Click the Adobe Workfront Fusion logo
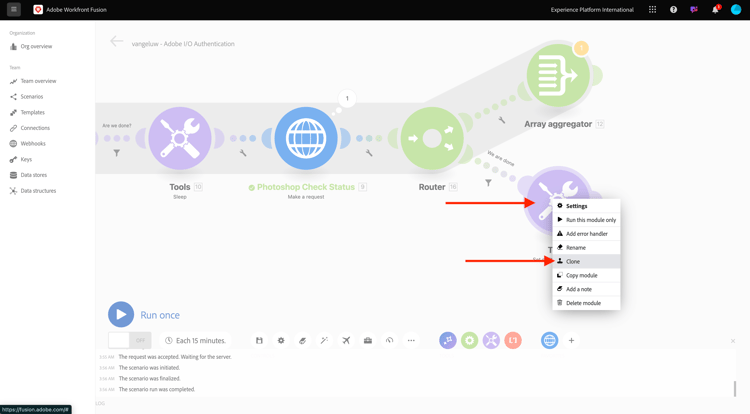Screen dimensions: 750x414 click(x=38, y=10)
